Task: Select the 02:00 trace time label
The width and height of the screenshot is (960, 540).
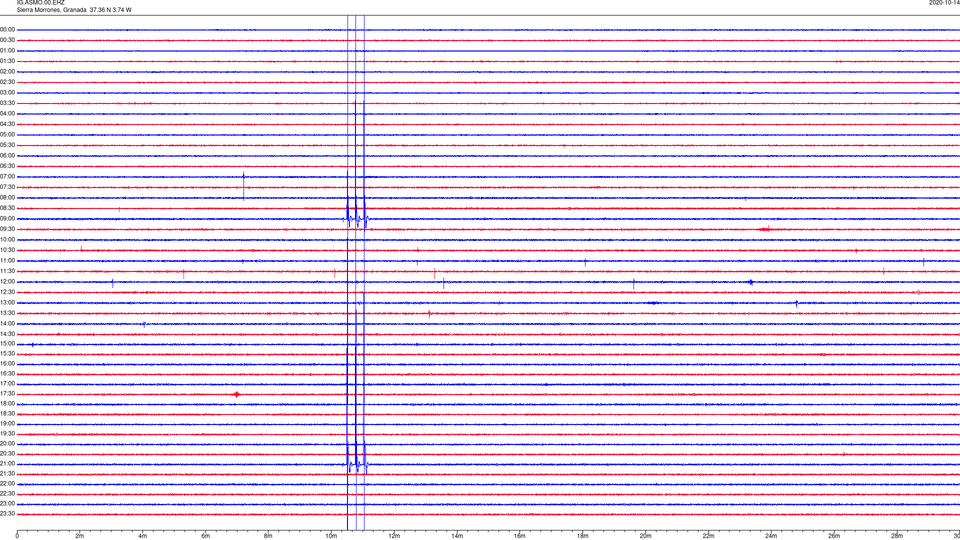Action: point(7,72)
